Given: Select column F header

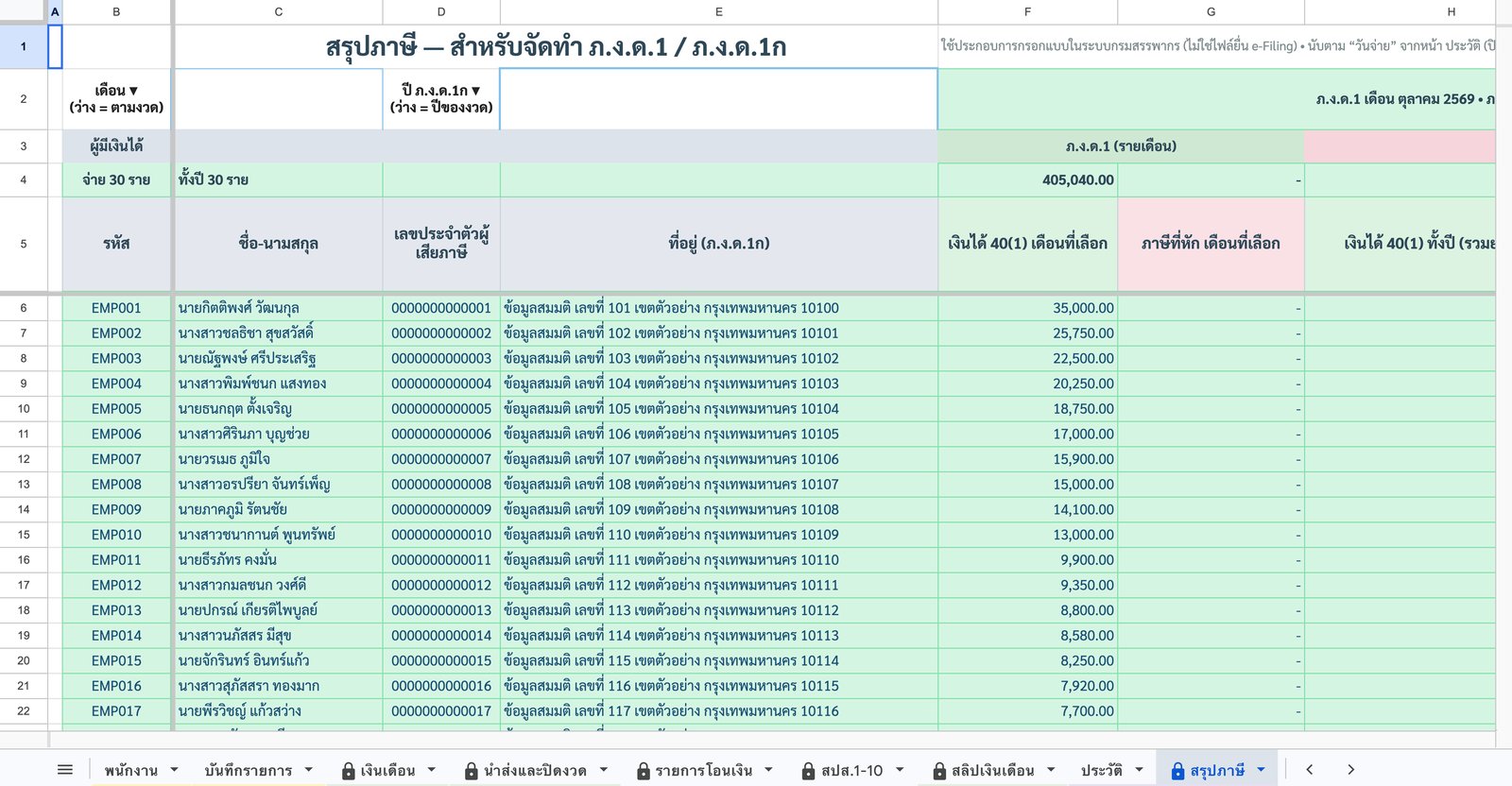Looking at the screenshot, I should coord(1027,11).
